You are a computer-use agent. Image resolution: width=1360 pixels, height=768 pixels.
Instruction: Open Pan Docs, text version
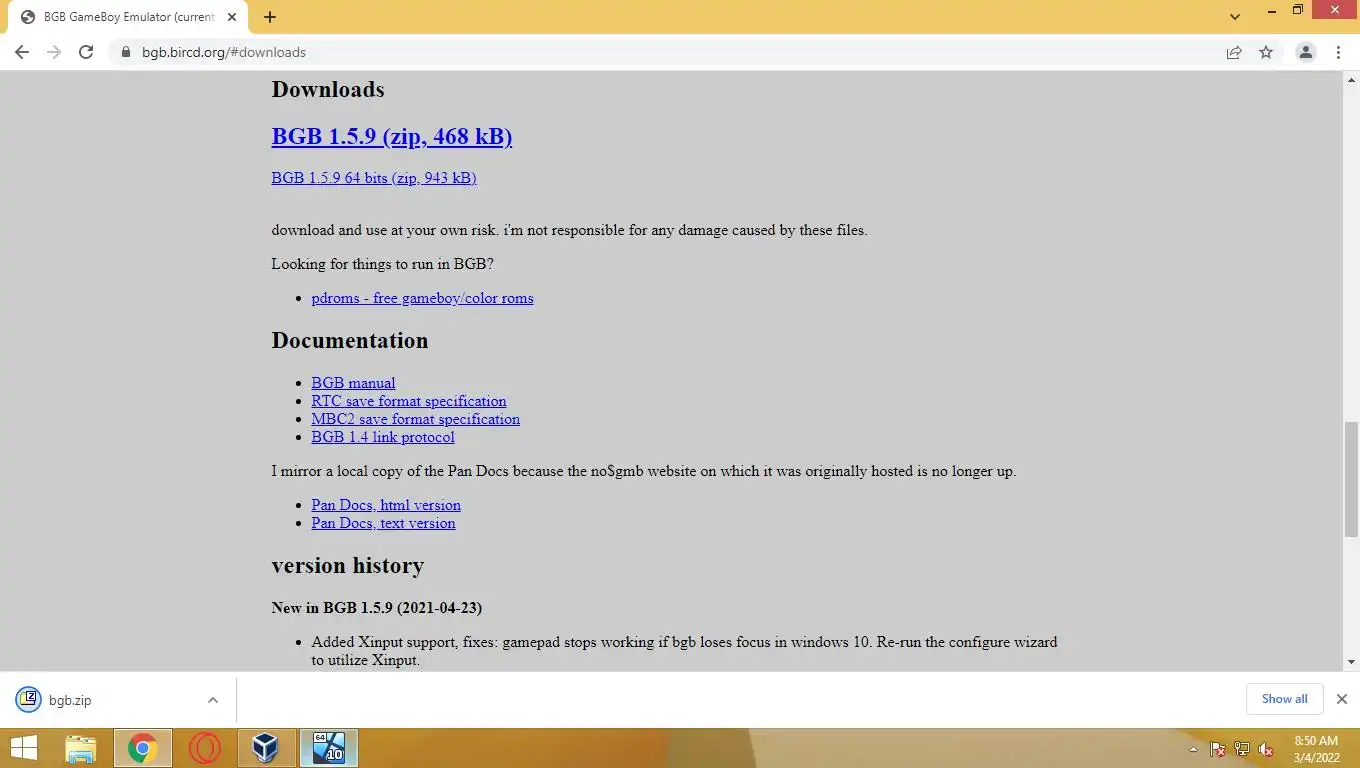[383, 523]
